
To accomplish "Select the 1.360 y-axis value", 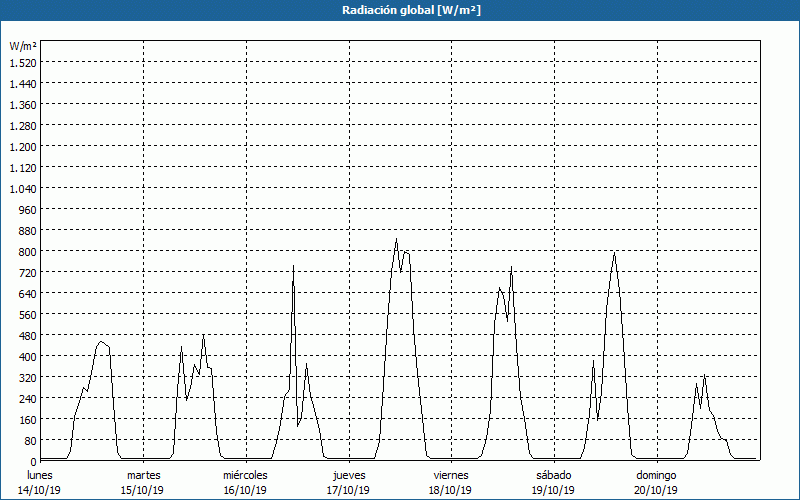I will [23, 105].
